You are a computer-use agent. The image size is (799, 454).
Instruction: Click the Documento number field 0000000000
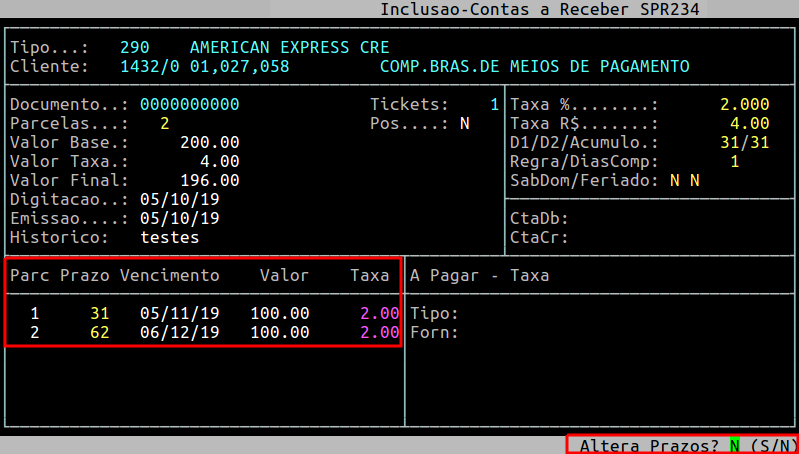pos(189,104)
